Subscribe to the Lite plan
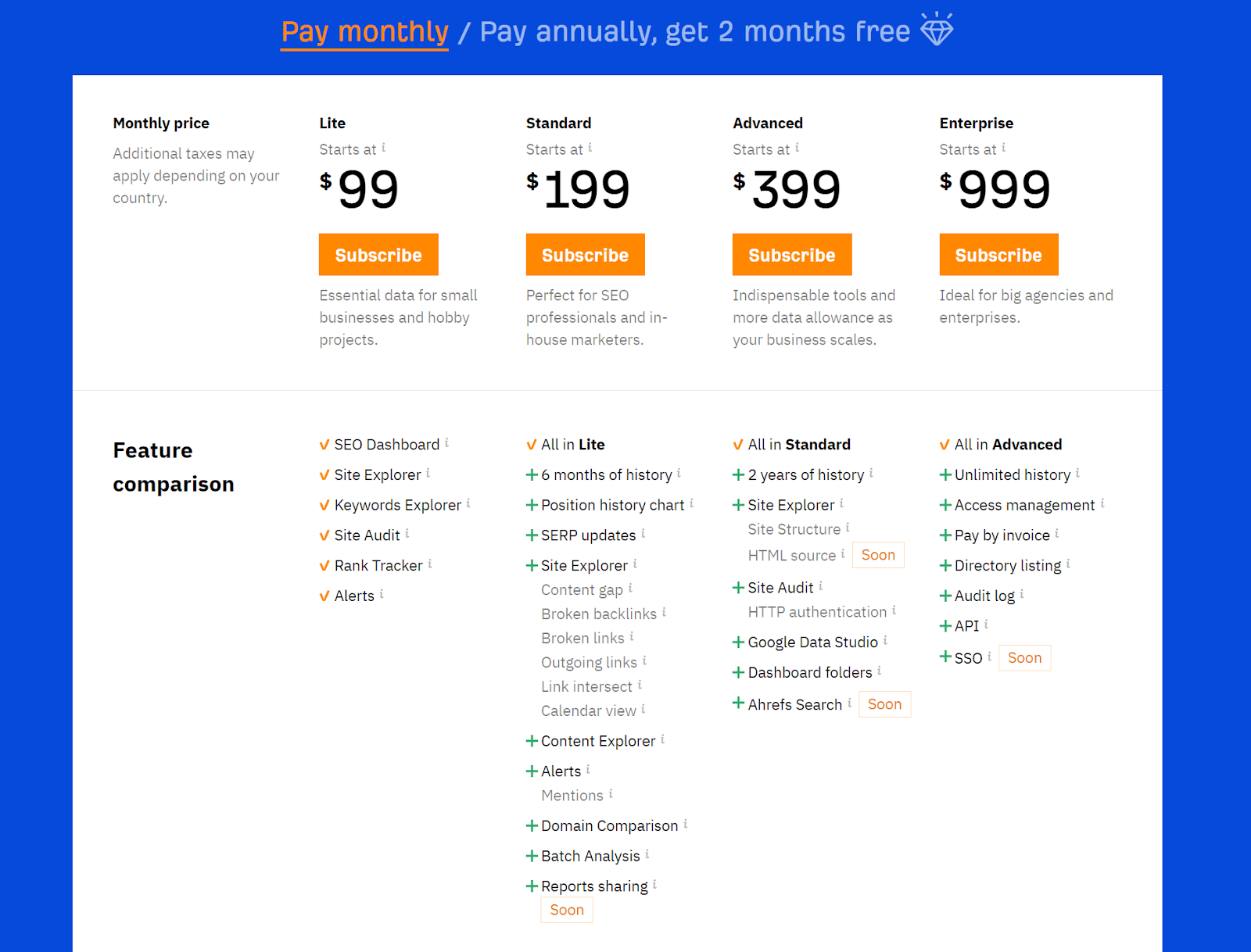 click(x=378, y=255)
